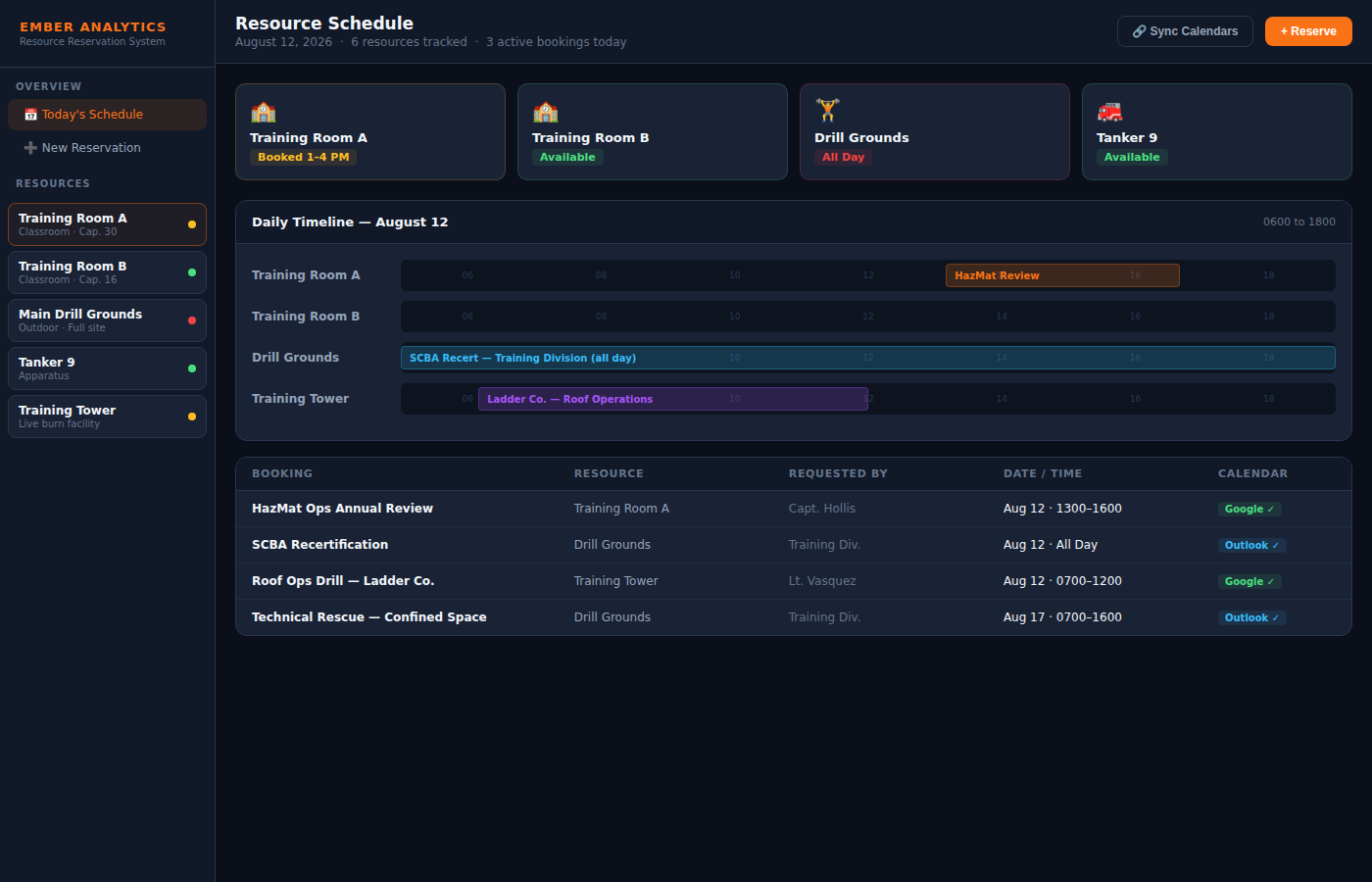Click the Ember Analytics logo text

tap(93, 26)
